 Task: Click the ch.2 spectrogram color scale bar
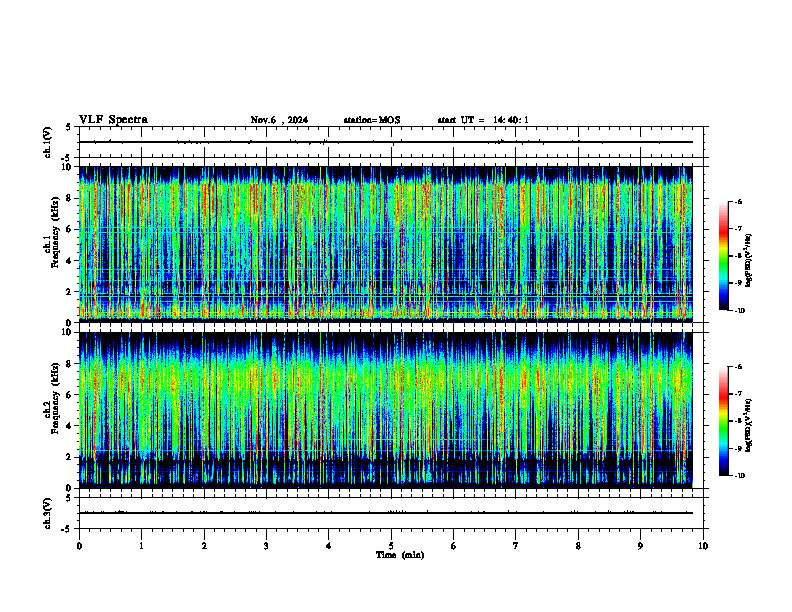pyautogui.click(x=723, y=421)
